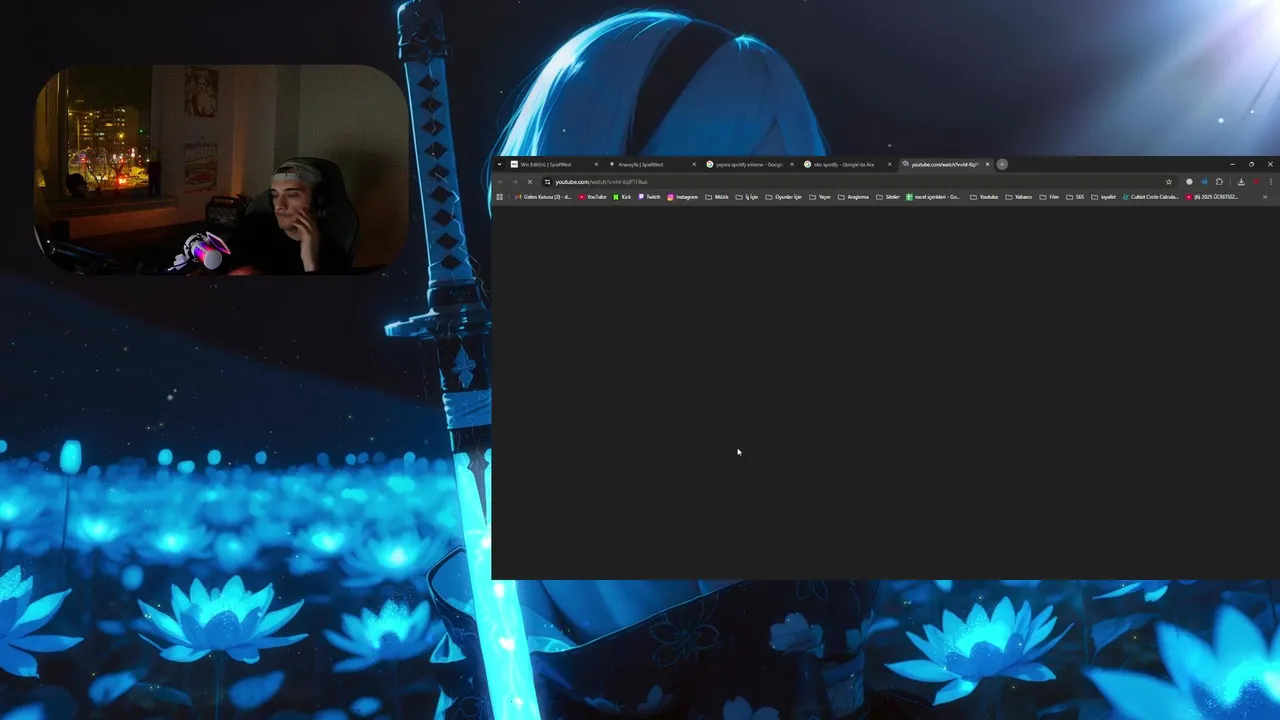Expand the Film bookmark folder

pos(1049,197)
